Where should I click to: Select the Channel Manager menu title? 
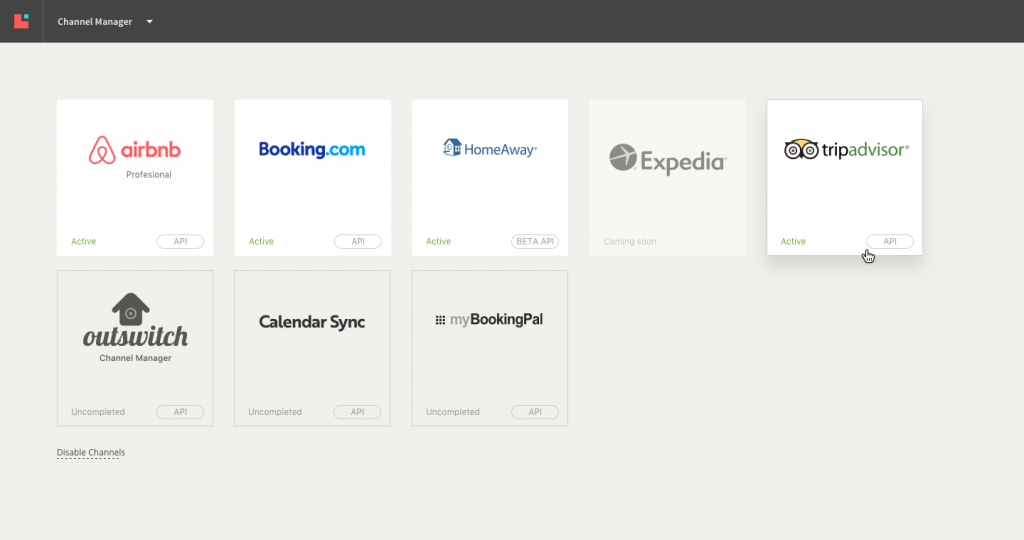point(95,22)
